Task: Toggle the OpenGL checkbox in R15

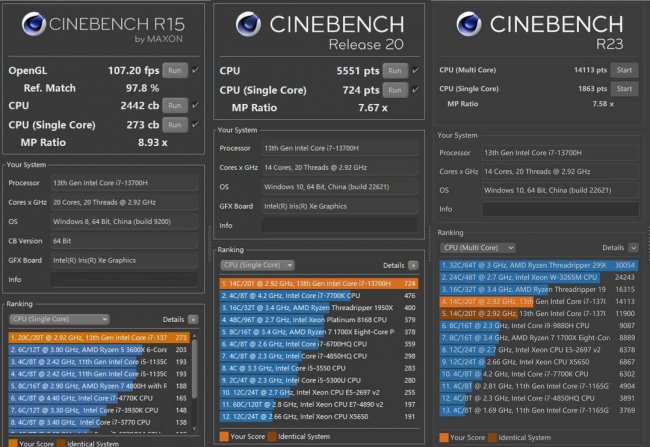Action: 195,70
